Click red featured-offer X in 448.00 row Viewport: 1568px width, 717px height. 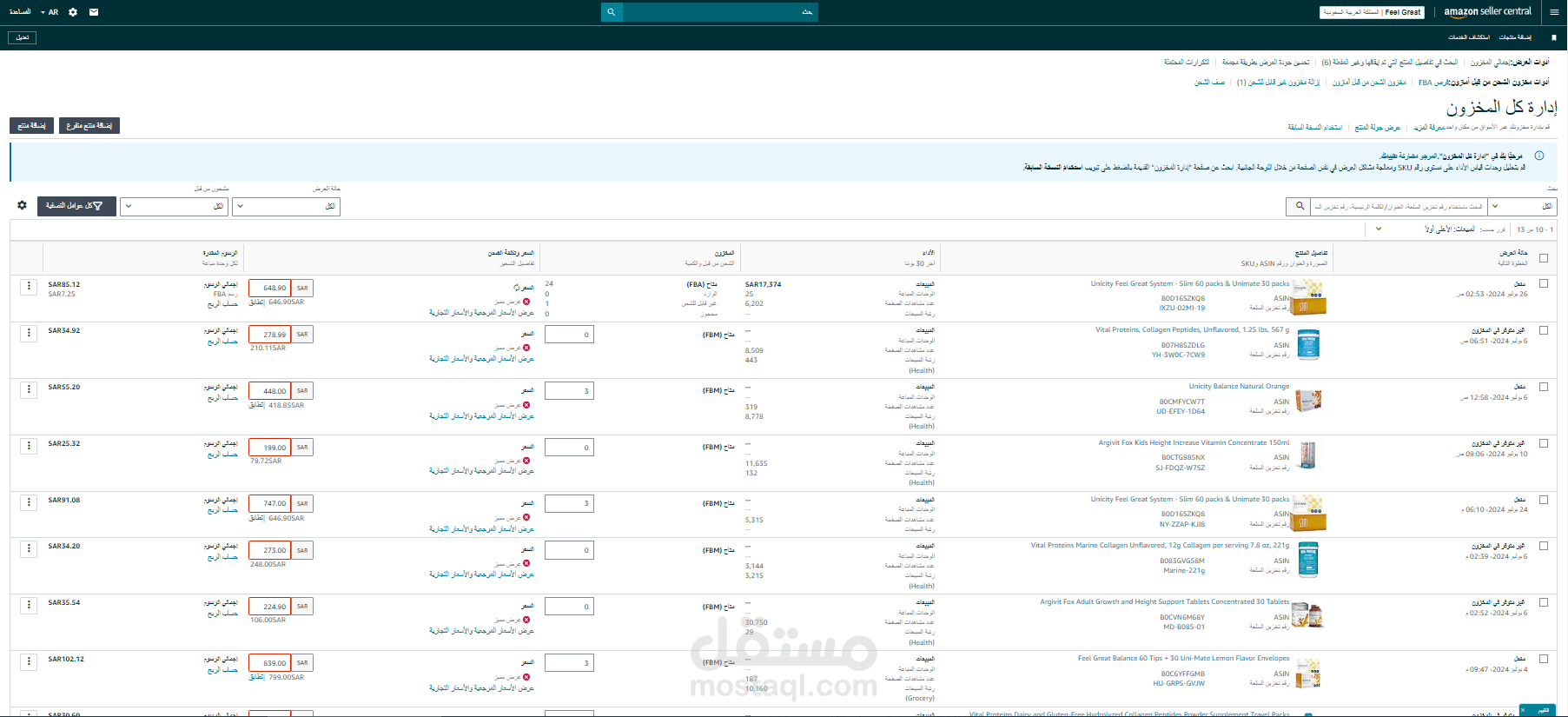tap(526, 405)
